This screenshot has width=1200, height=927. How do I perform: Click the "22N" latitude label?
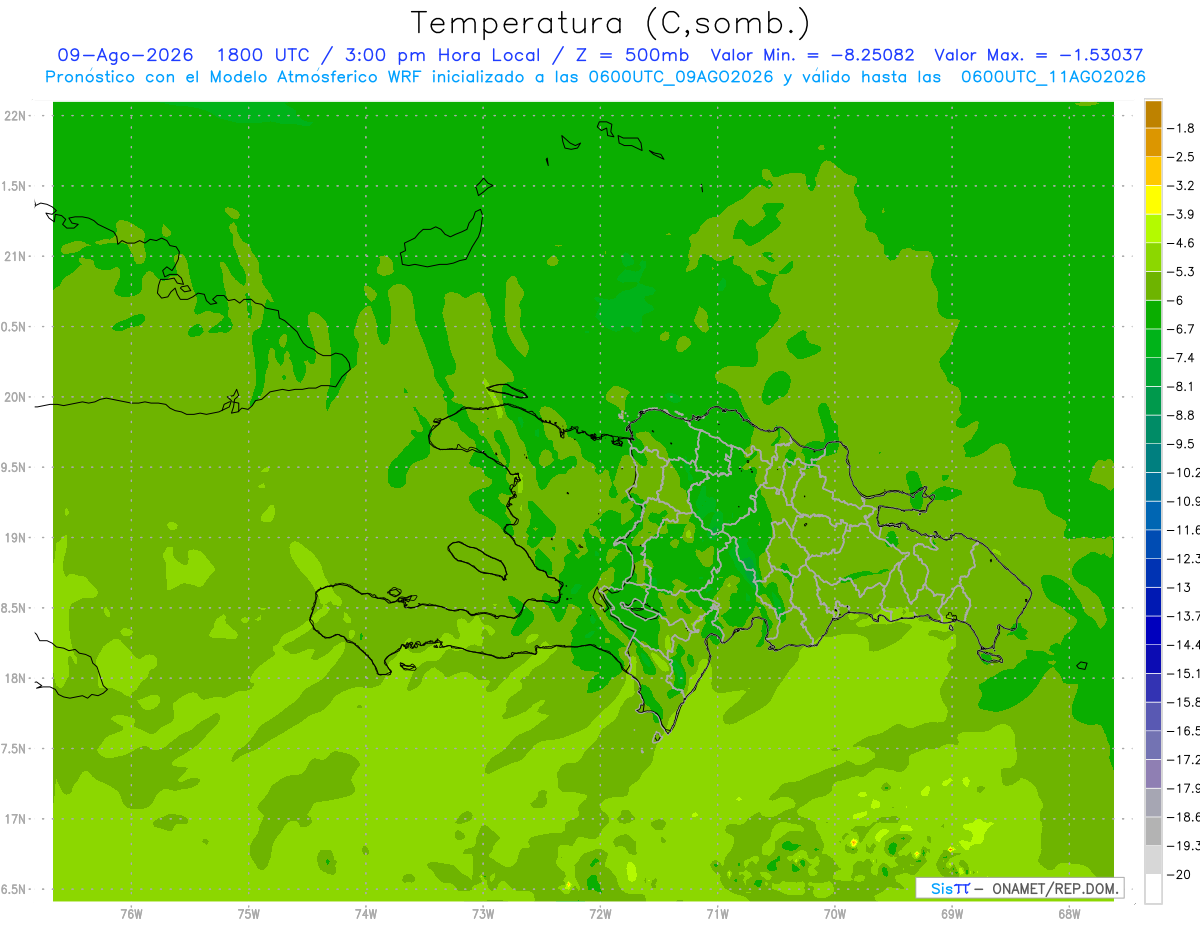coord(15,116)
